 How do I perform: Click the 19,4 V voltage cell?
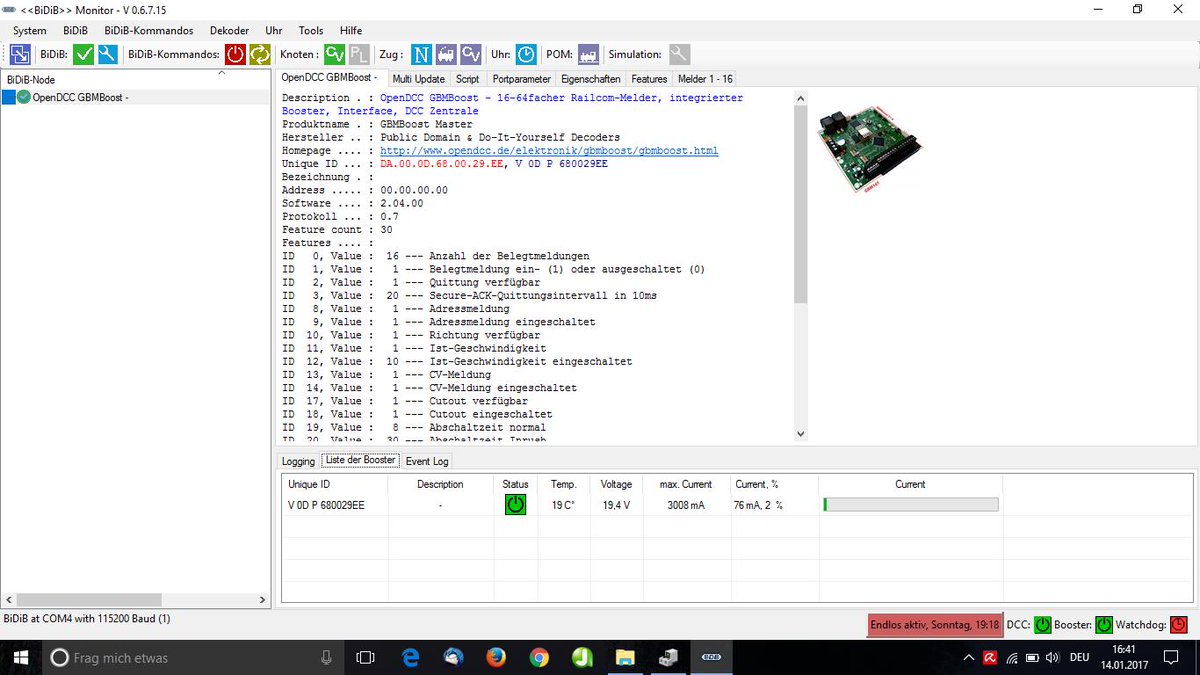tap(616, 505)
